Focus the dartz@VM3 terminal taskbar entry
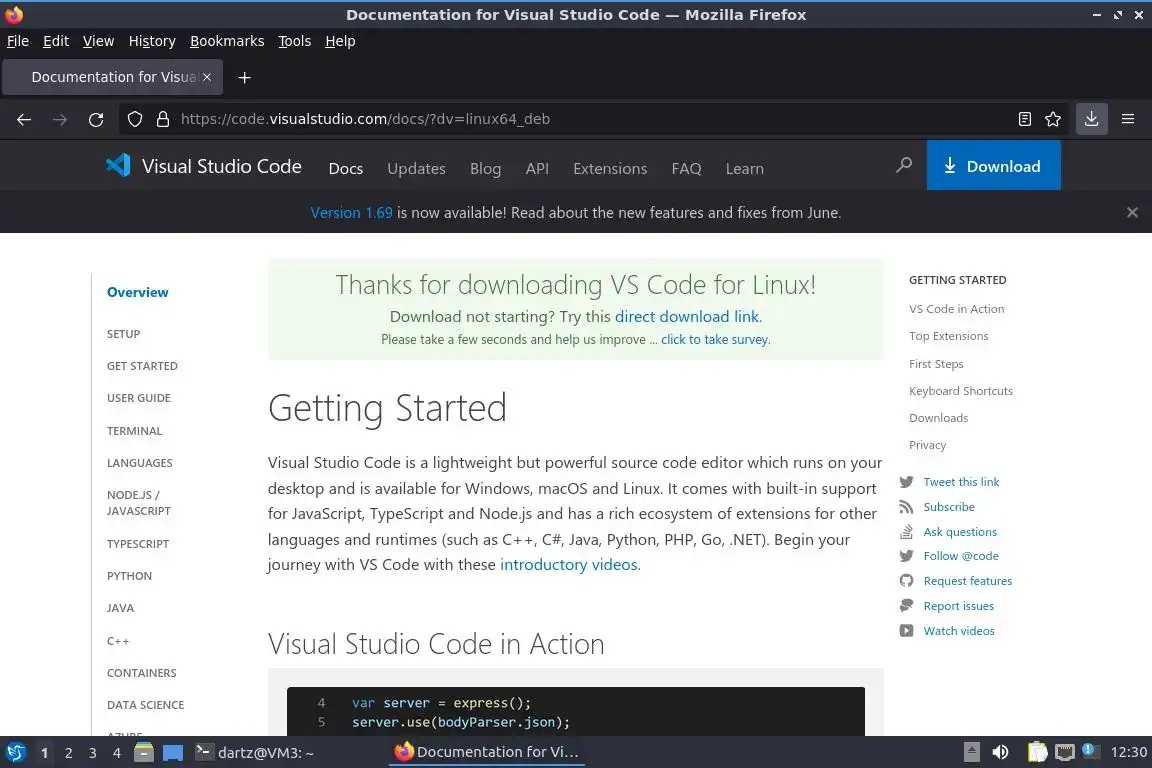Viewport: 1152px width, 768px height. tap(254, 753)
